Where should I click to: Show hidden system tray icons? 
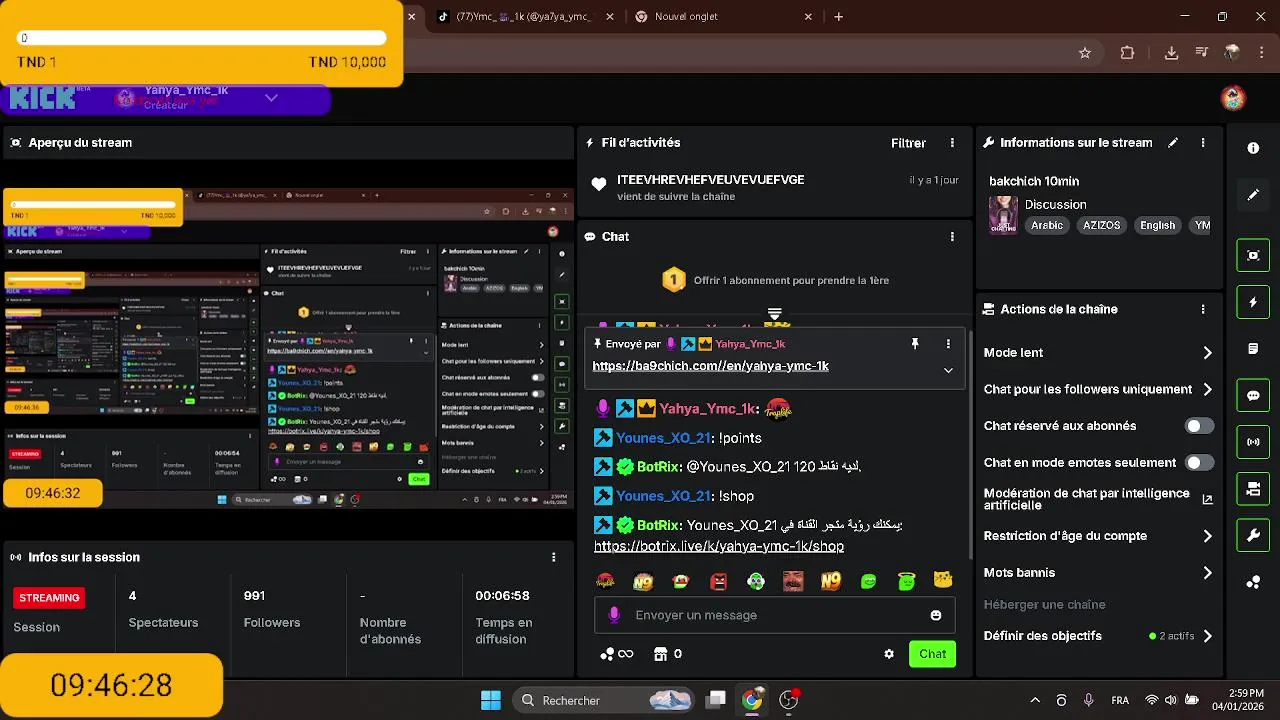pos(1035,700)
